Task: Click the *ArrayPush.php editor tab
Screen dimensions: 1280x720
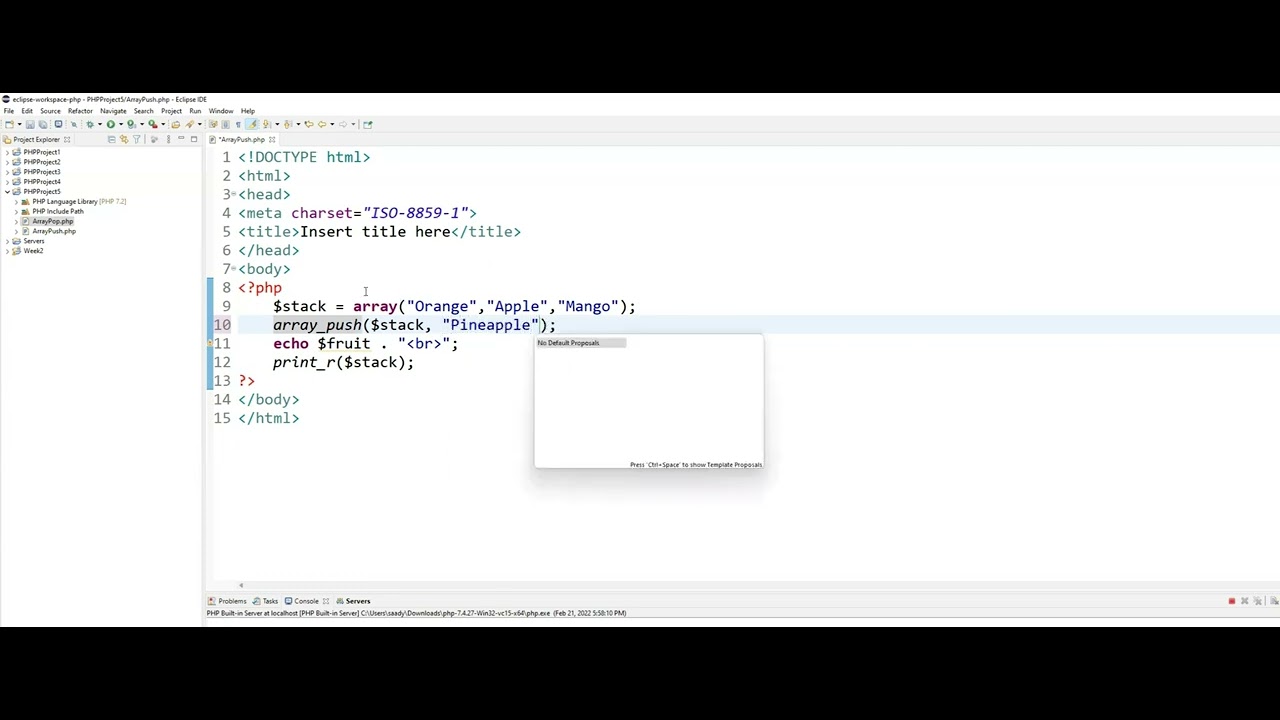Action: (x=240, y=139)
